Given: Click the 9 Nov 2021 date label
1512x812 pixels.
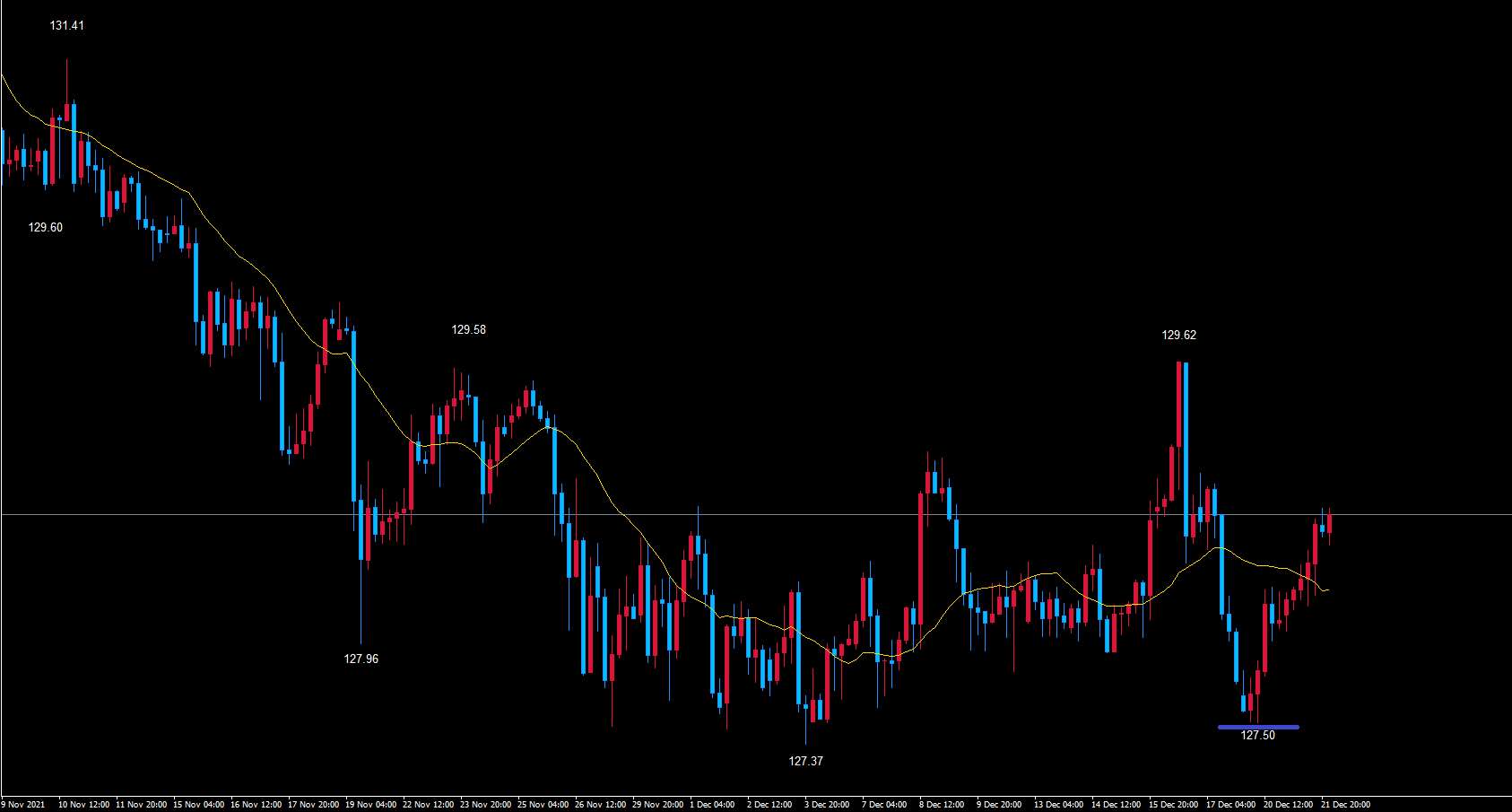Looking at the screenshot, I should tap(23, 804).
